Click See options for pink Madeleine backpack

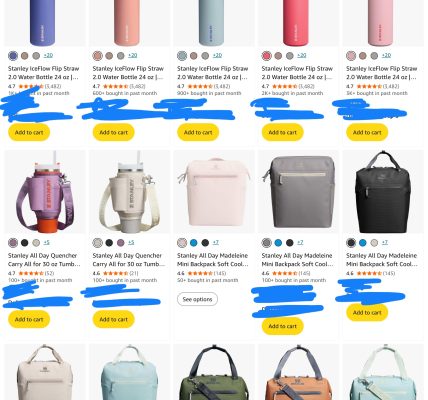point(197,299)
